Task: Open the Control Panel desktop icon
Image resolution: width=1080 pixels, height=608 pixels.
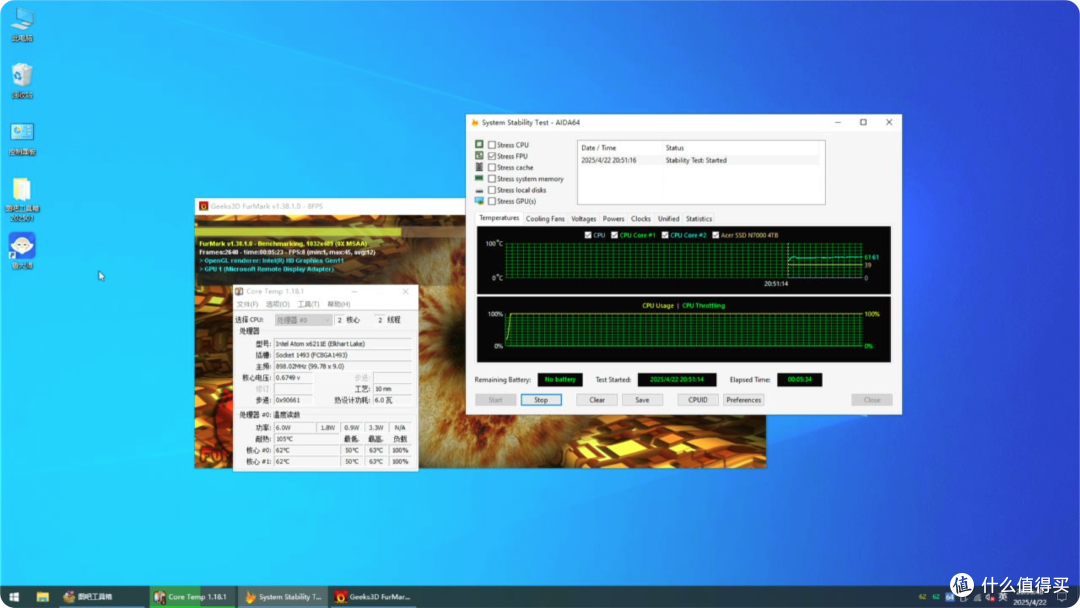Action: click(x=22, y=138)
